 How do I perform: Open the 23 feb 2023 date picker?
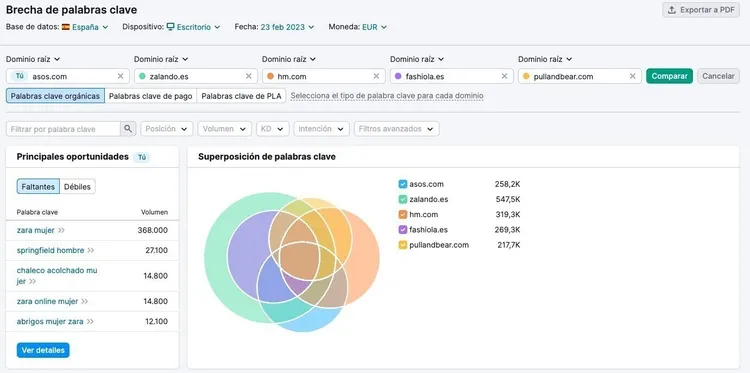[287, 27]
